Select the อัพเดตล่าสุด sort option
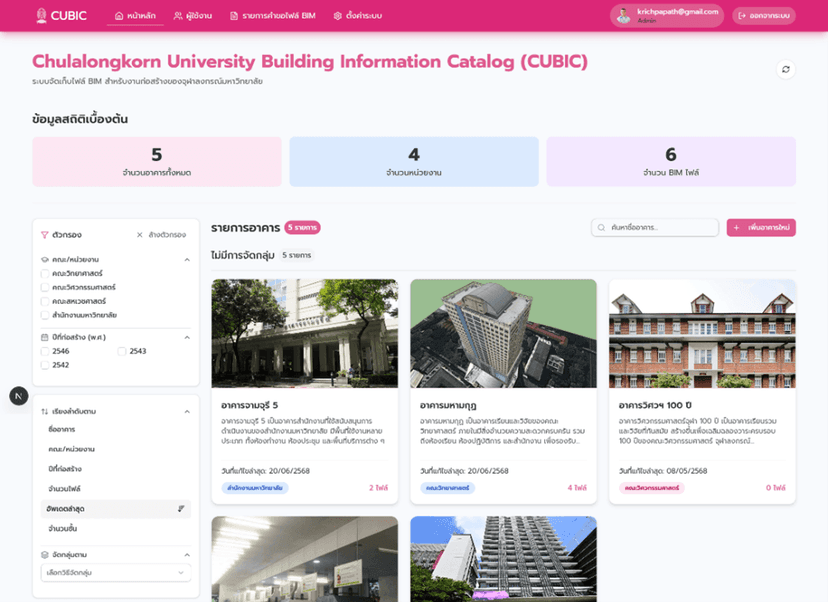This screenshot has height=602, width=828. pyautogui.click(x=116, y=509)
